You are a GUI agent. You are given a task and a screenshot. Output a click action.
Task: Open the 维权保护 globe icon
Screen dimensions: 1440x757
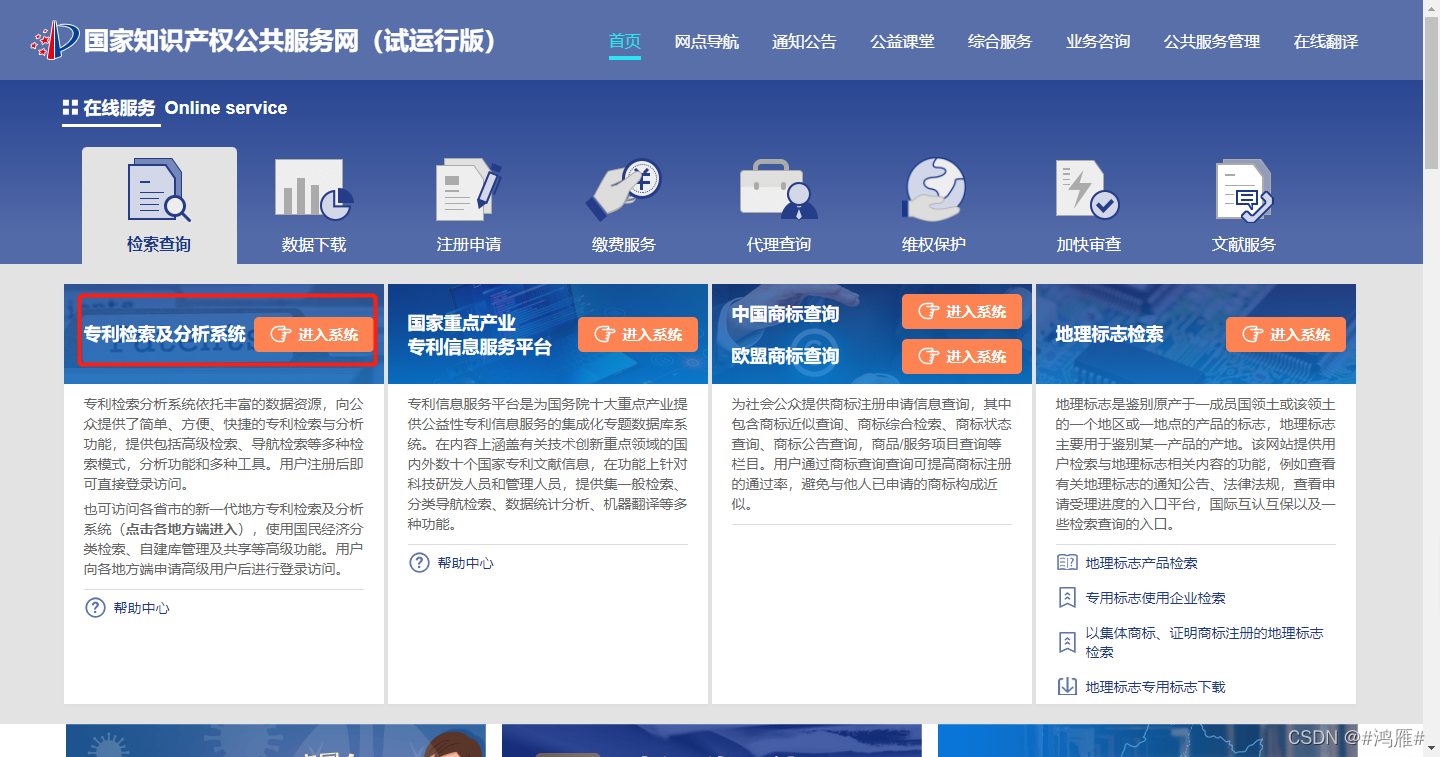click(x=933, y=190)
